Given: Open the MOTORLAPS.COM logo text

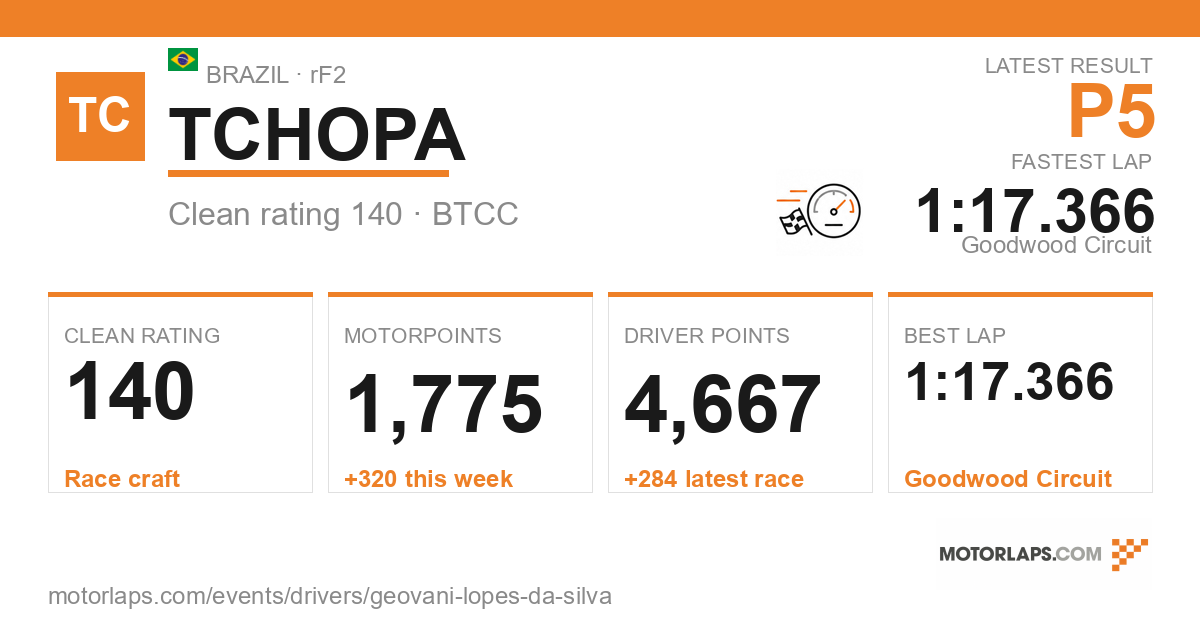Looking at the screenshot, I should pyautogui.click(x=1020, y=554).
